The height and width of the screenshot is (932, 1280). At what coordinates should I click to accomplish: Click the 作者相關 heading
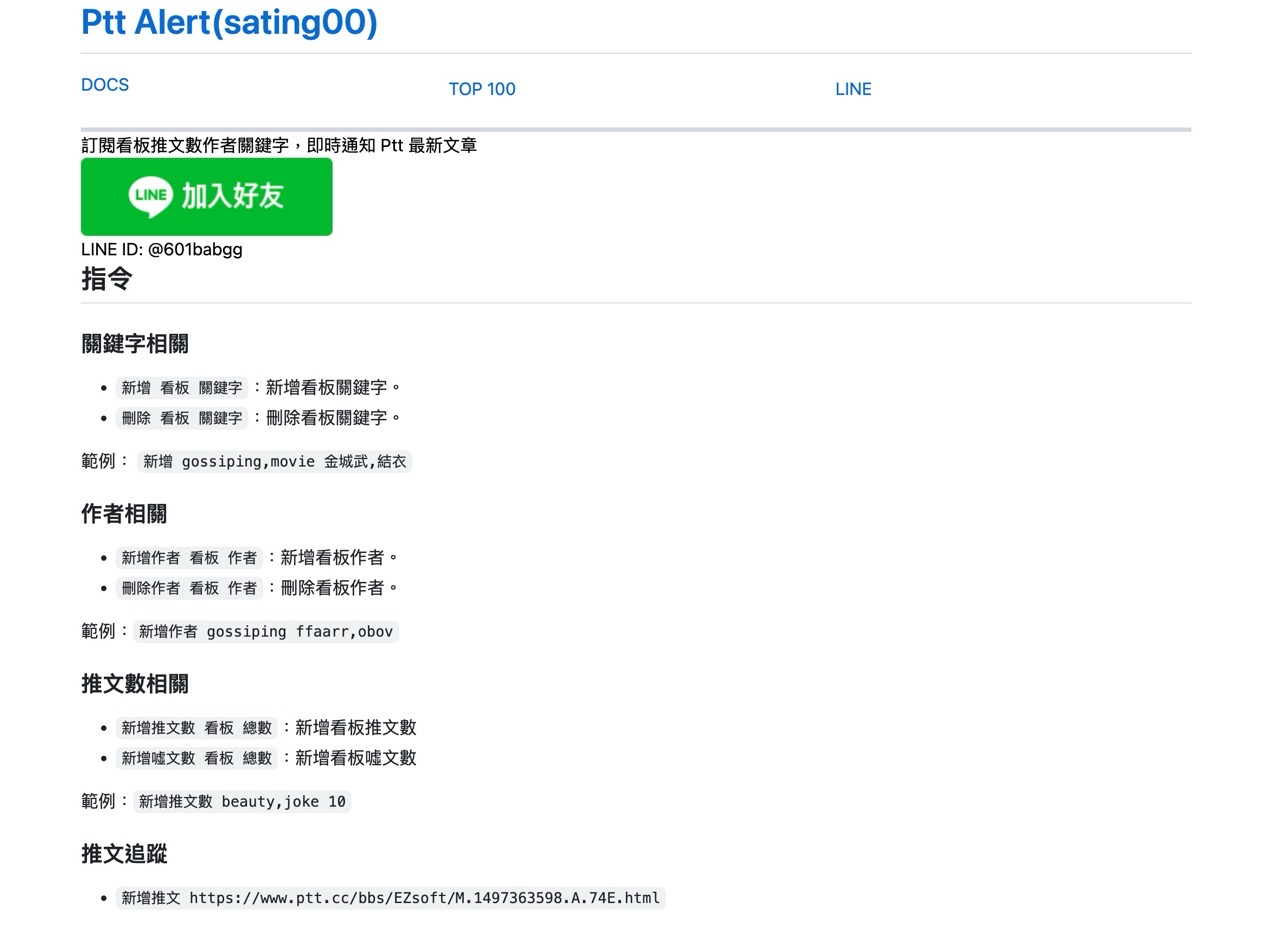click(124, 514)
